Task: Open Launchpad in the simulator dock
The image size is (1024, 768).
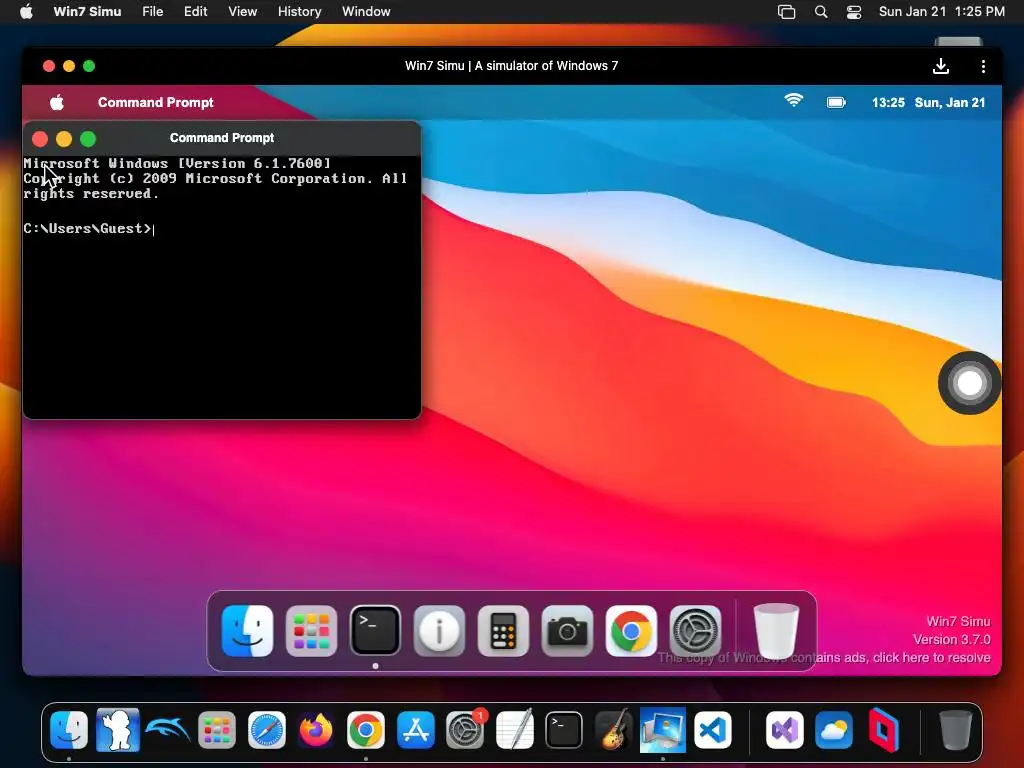Action: pyautogui.click(x=311, y=631)
